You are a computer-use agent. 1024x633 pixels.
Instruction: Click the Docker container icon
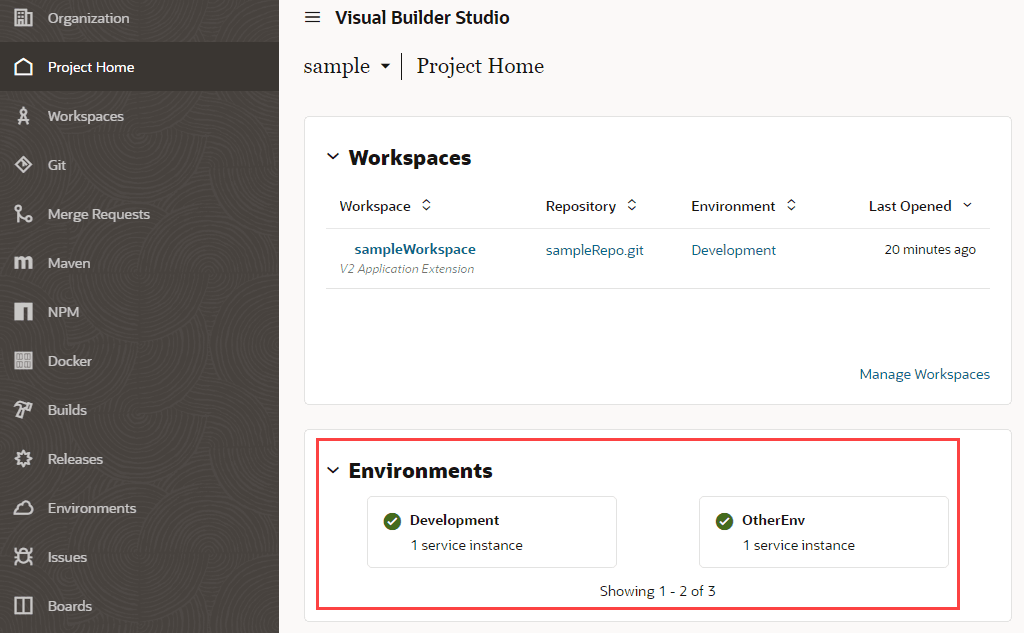click(x=24, y=361)
